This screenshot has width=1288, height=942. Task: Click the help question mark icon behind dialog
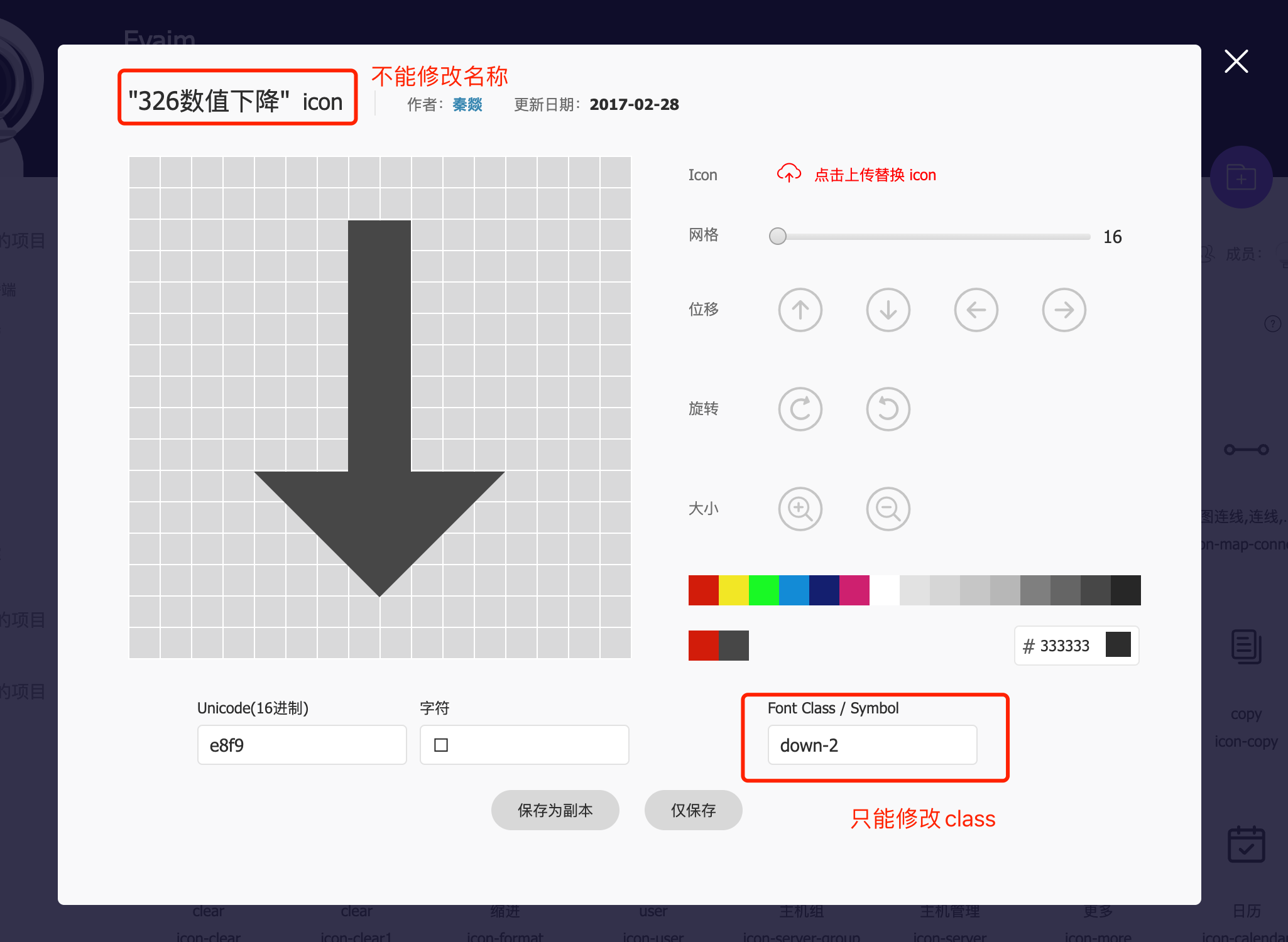(1272, 324)
